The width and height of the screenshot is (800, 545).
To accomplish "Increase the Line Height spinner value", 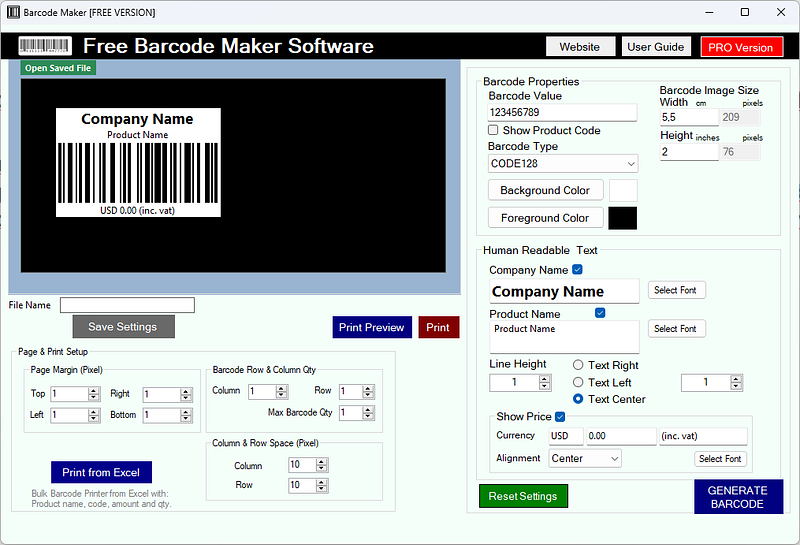I will point(545,379).
